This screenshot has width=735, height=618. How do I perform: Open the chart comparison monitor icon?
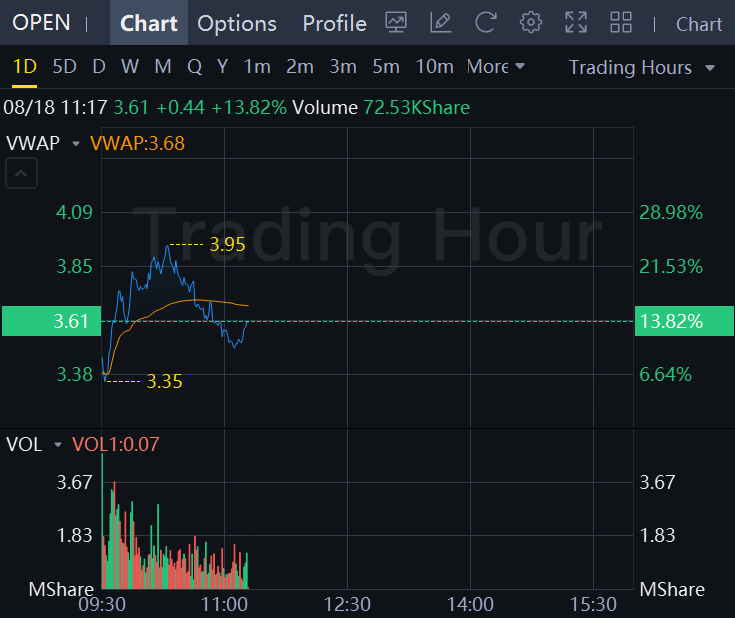pos(396,23)
